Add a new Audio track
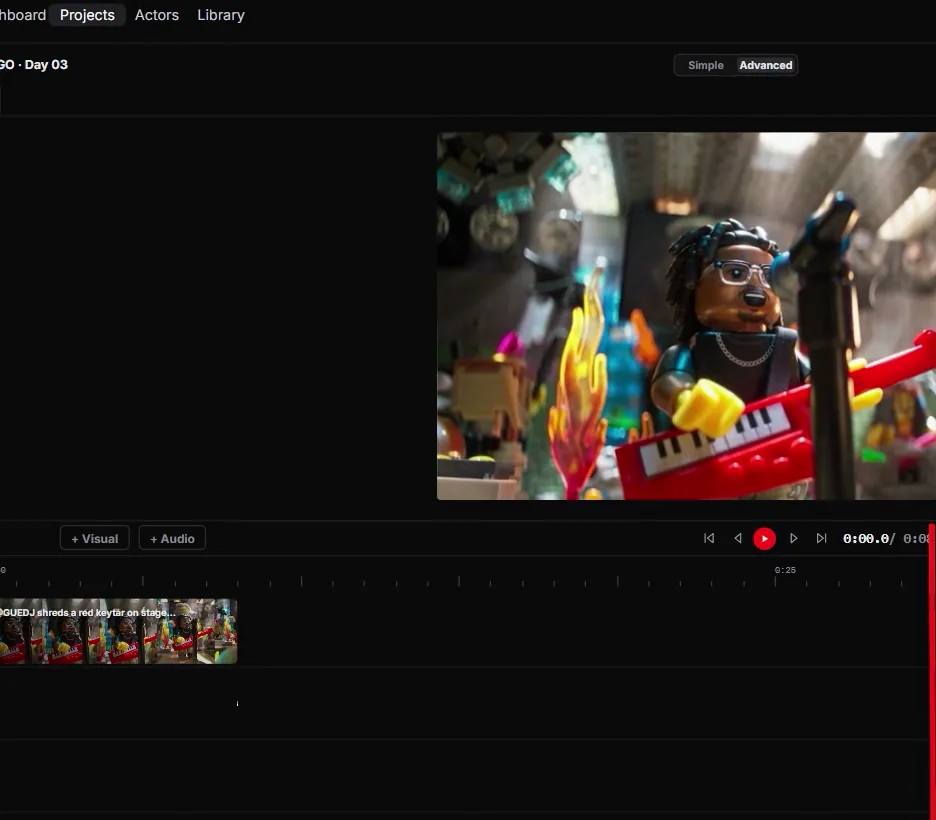Screen dimensions: 936x820 click(173, 538)
